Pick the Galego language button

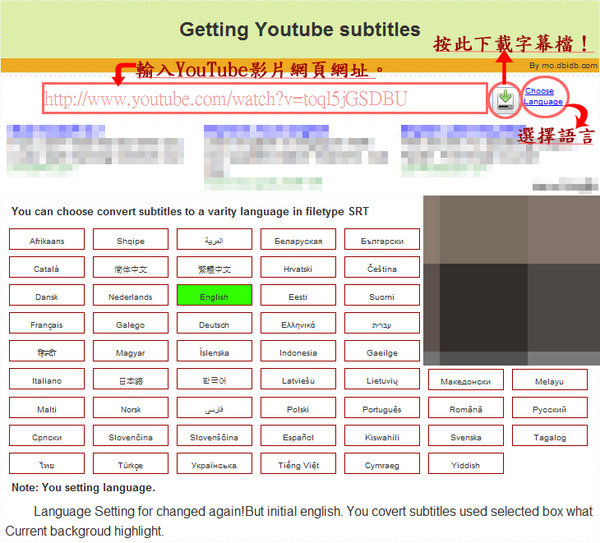pyautogui.click(x=130, y=323)
